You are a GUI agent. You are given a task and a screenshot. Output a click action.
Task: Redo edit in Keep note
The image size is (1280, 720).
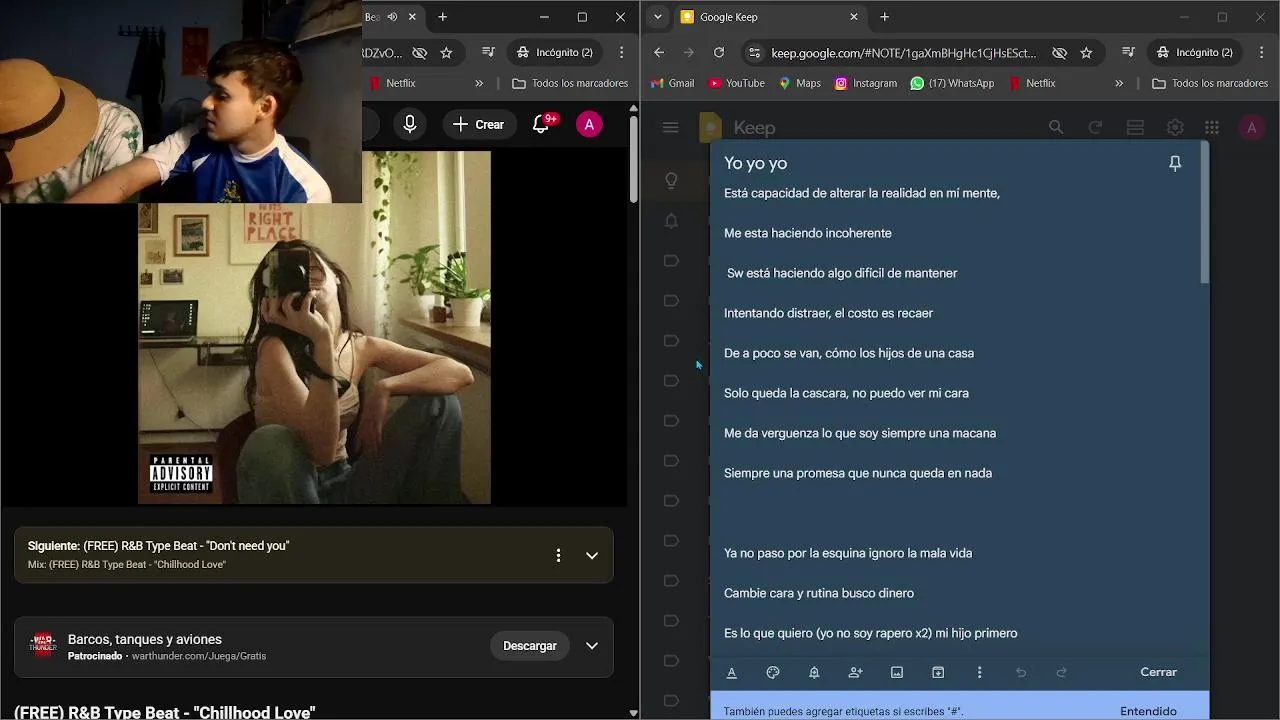tap(1062, 673)
